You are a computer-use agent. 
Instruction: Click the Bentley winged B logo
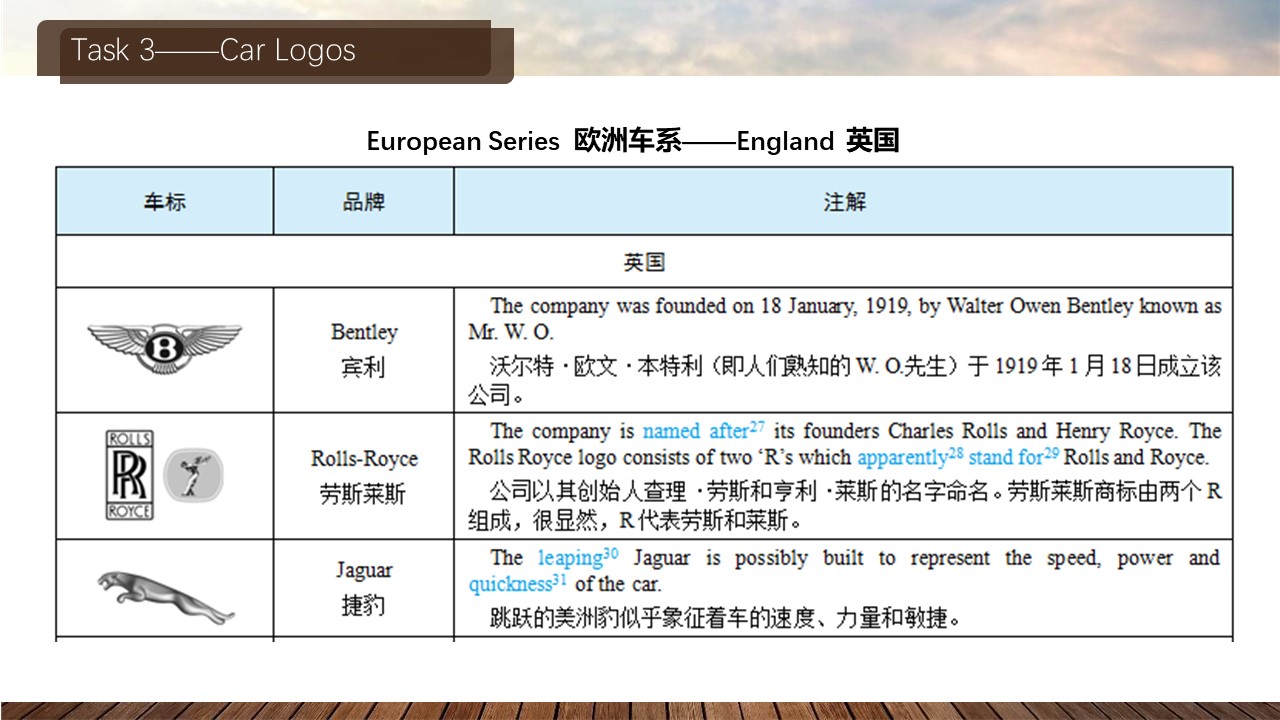[x=164, y=348]
